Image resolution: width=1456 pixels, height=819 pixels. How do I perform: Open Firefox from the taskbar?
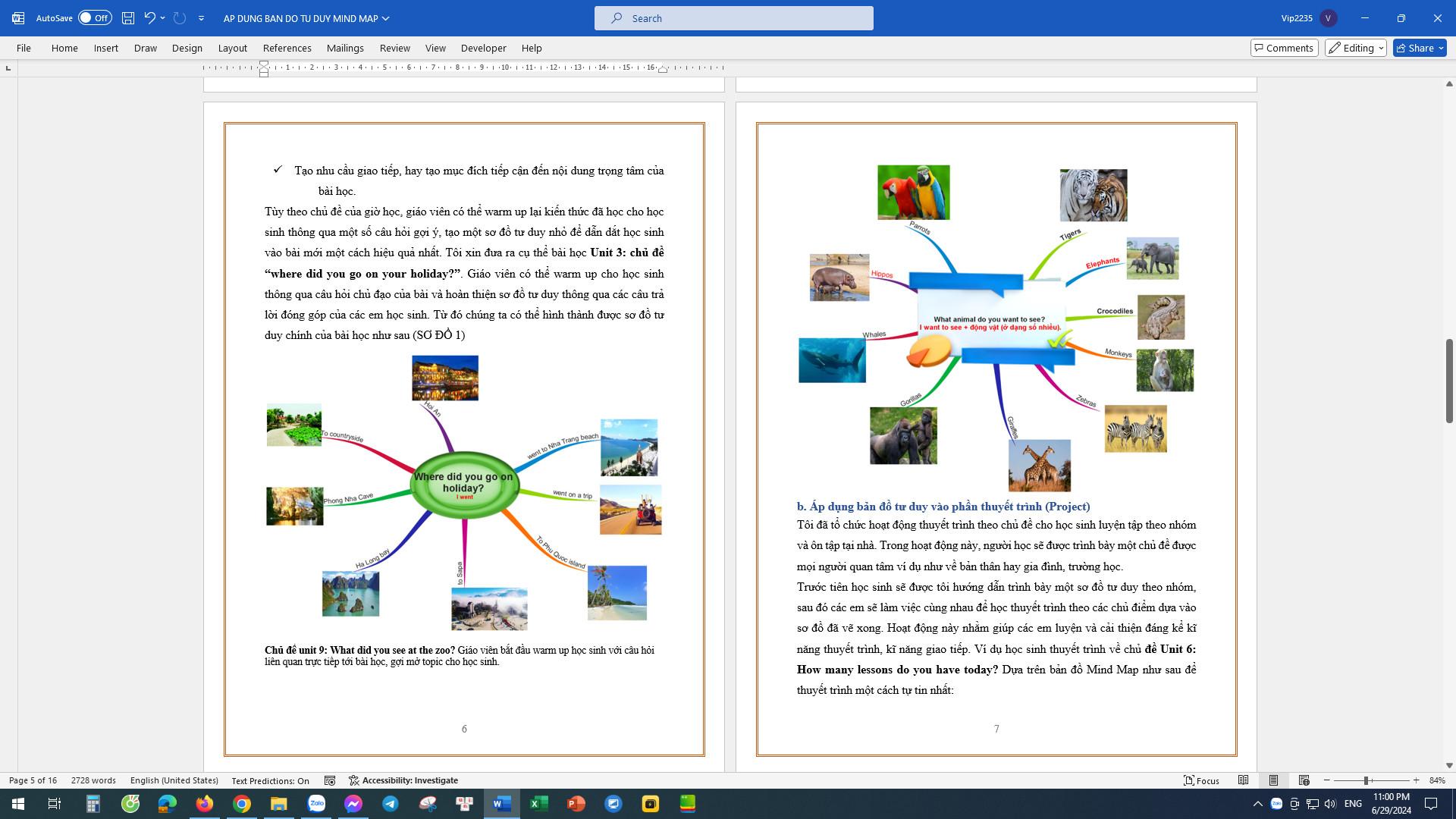[205, 804]
